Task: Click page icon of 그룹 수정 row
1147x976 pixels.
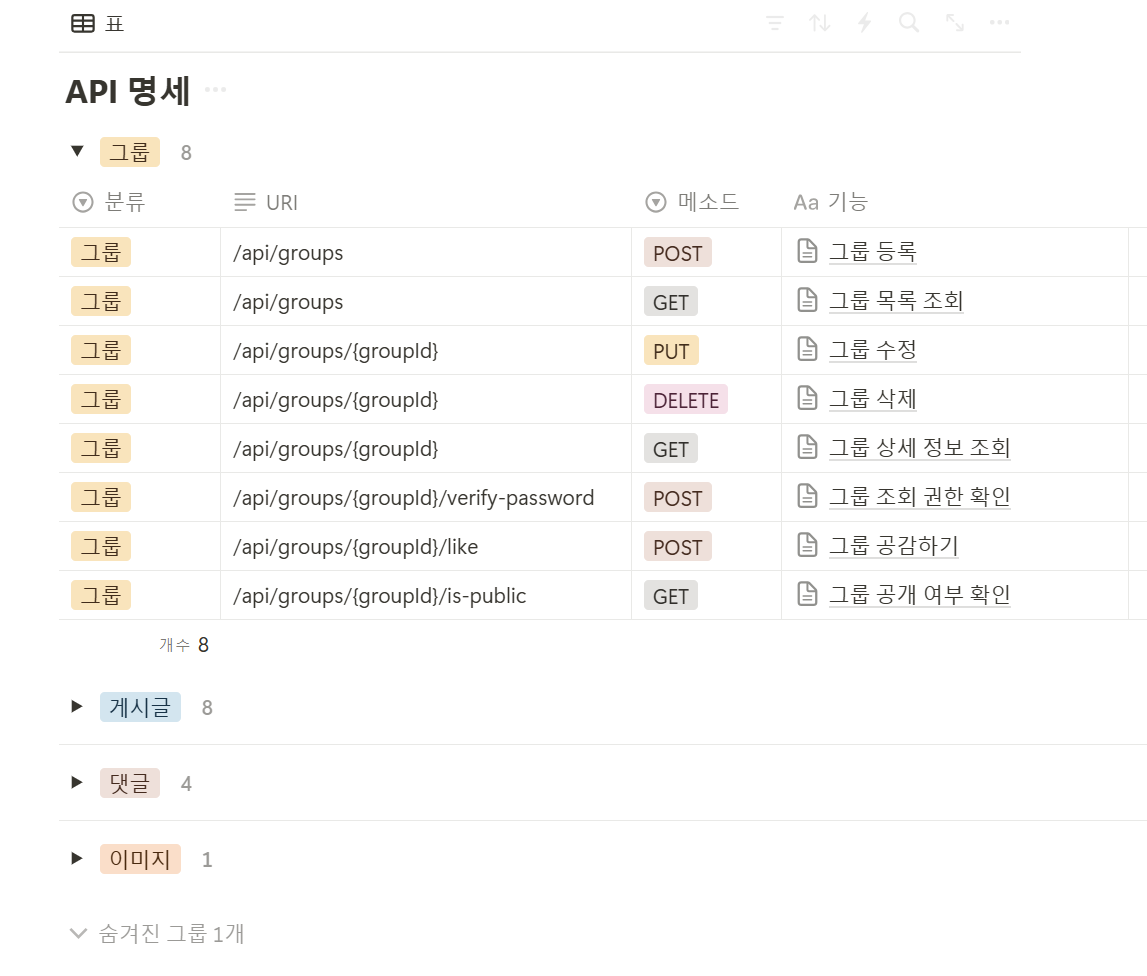Action: pyautogui.click(x=807, y=349)
